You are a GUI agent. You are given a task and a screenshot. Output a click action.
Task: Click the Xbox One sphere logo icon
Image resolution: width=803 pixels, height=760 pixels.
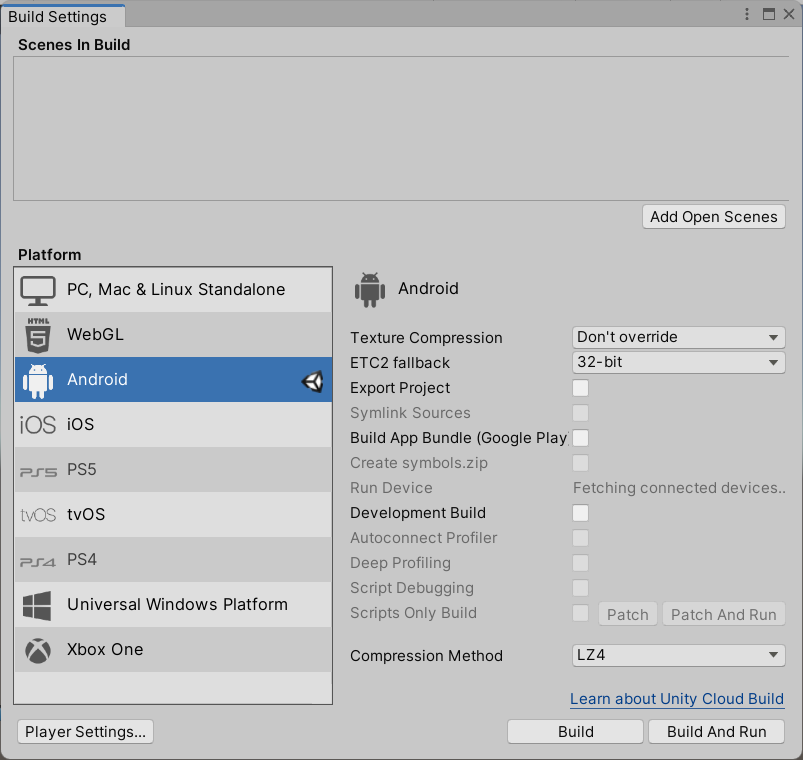38,651
